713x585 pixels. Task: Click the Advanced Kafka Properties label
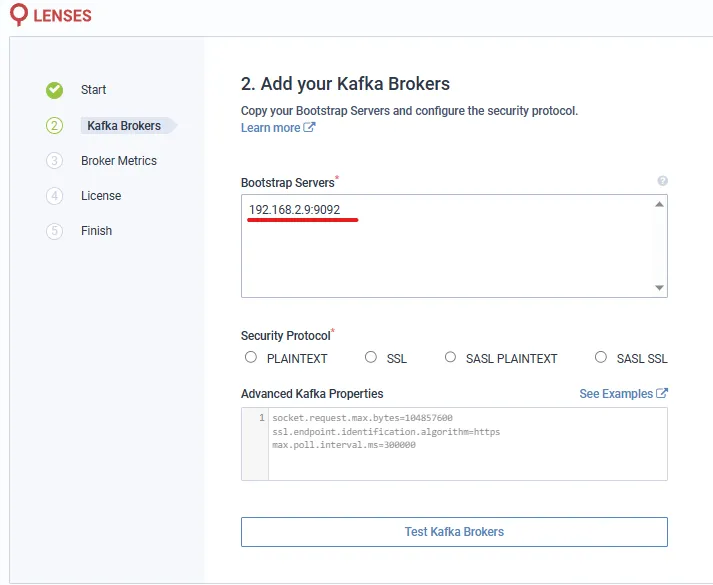(312, 394)
